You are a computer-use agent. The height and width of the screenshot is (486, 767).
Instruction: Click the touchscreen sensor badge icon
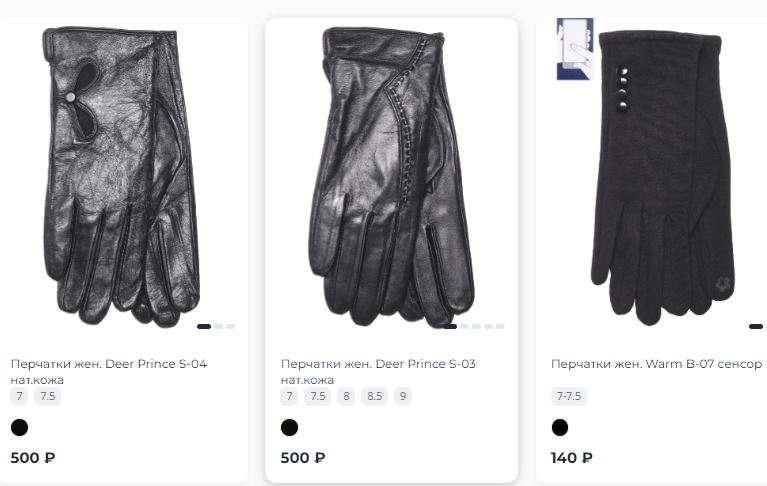point(575,49)
